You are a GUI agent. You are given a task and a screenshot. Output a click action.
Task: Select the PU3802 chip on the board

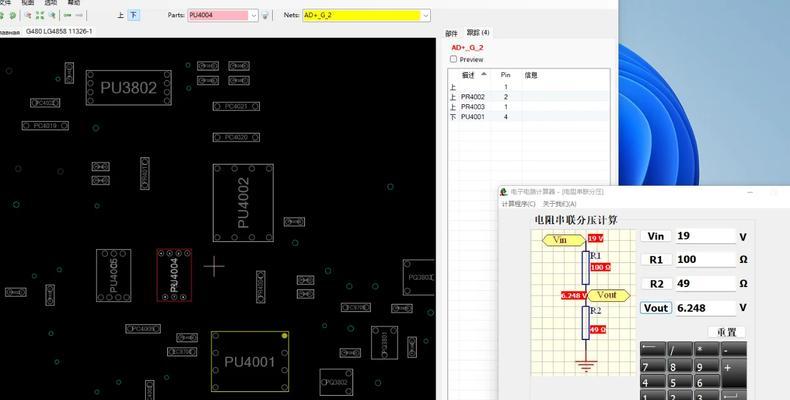[x=128, y=88]
